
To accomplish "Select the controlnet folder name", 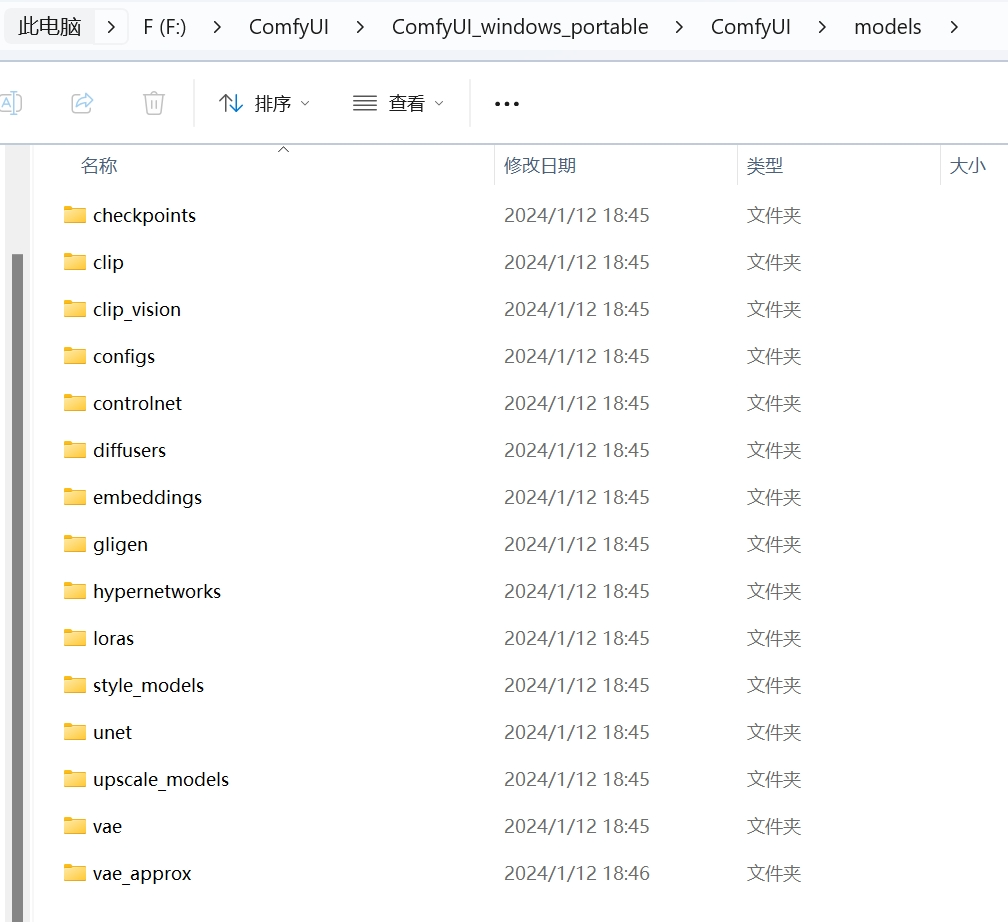I will [137, 403].
